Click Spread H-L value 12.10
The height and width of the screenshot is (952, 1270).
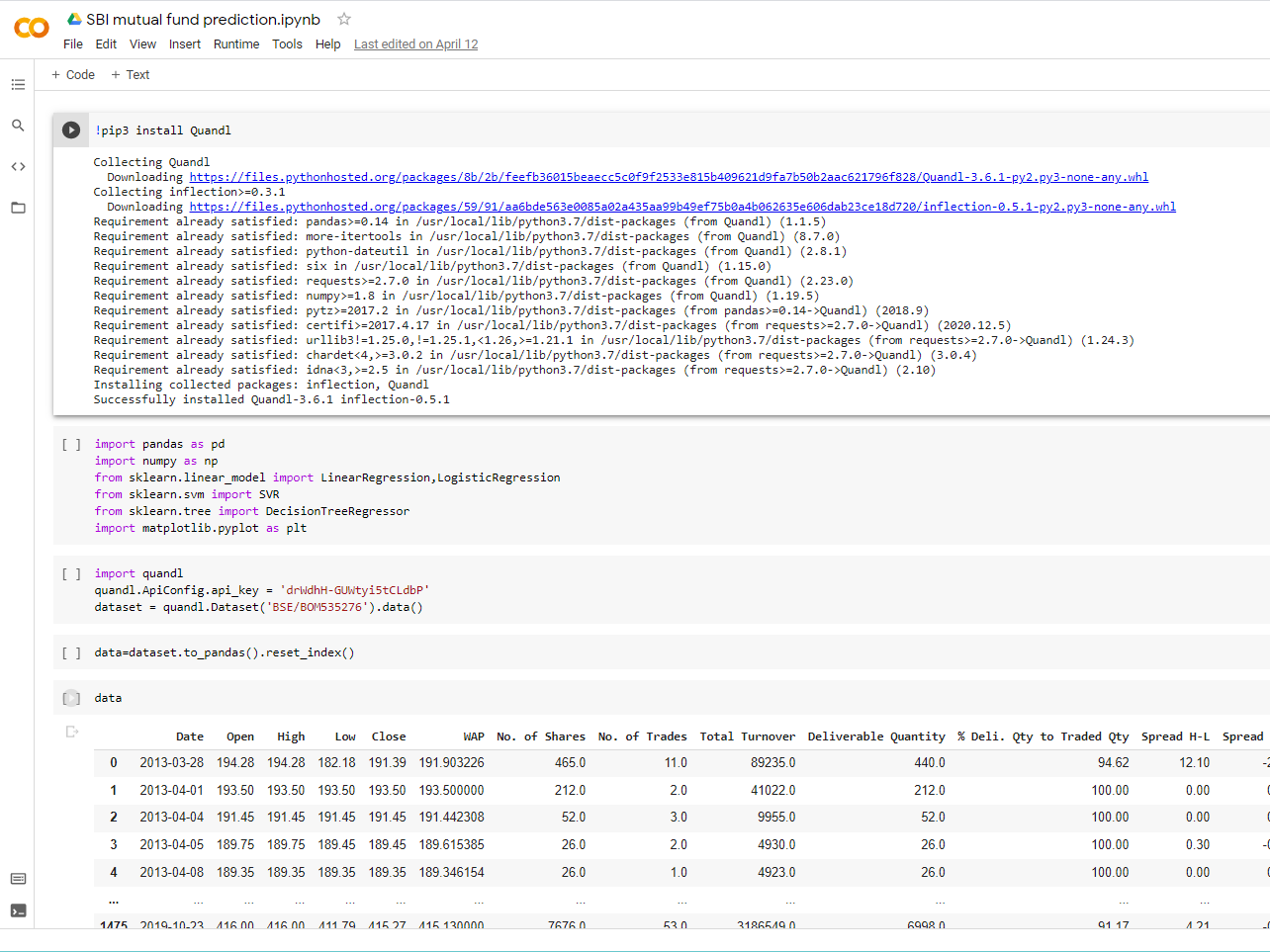[1194, 763]
